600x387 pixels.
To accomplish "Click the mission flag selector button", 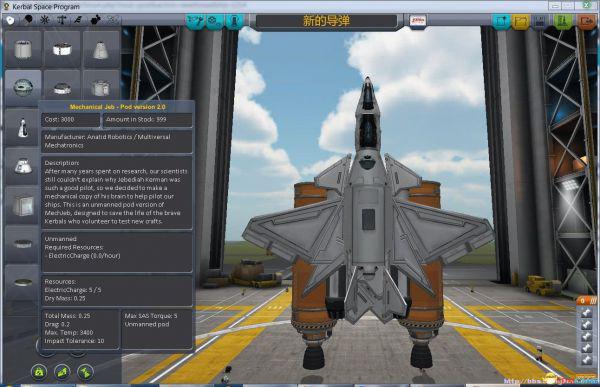I will 417,21.
